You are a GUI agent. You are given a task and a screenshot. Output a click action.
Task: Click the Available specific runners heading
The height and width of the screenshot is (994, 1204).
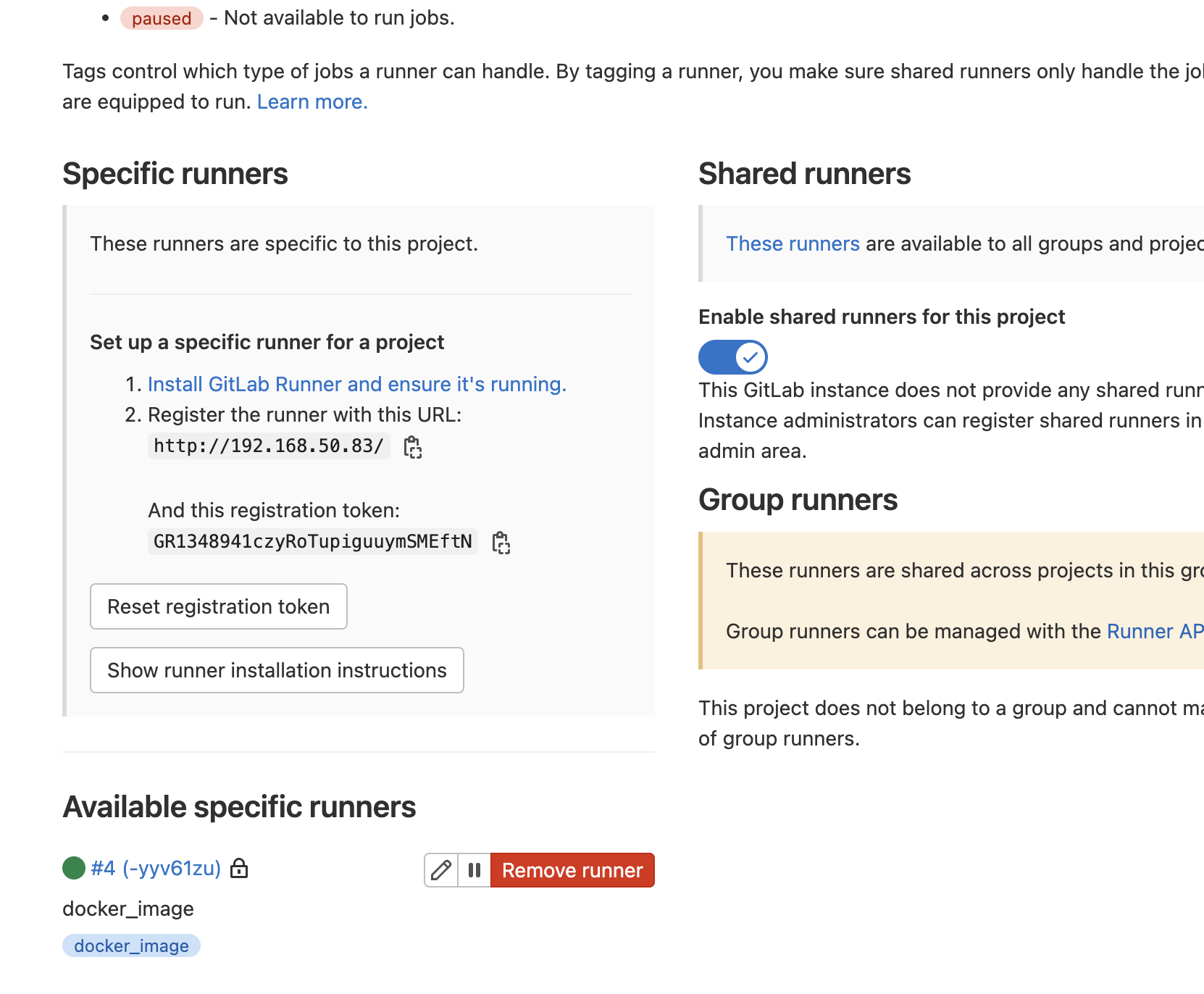[239, 807]
